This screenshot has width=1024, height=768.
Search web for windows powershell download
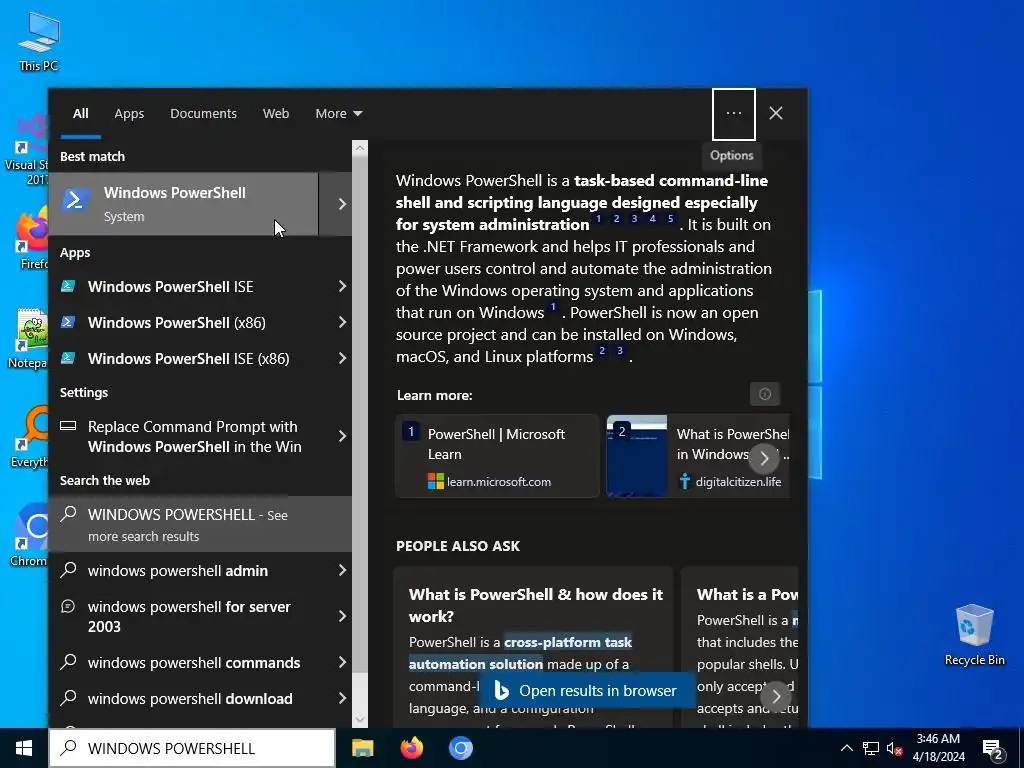pos(190,699)
